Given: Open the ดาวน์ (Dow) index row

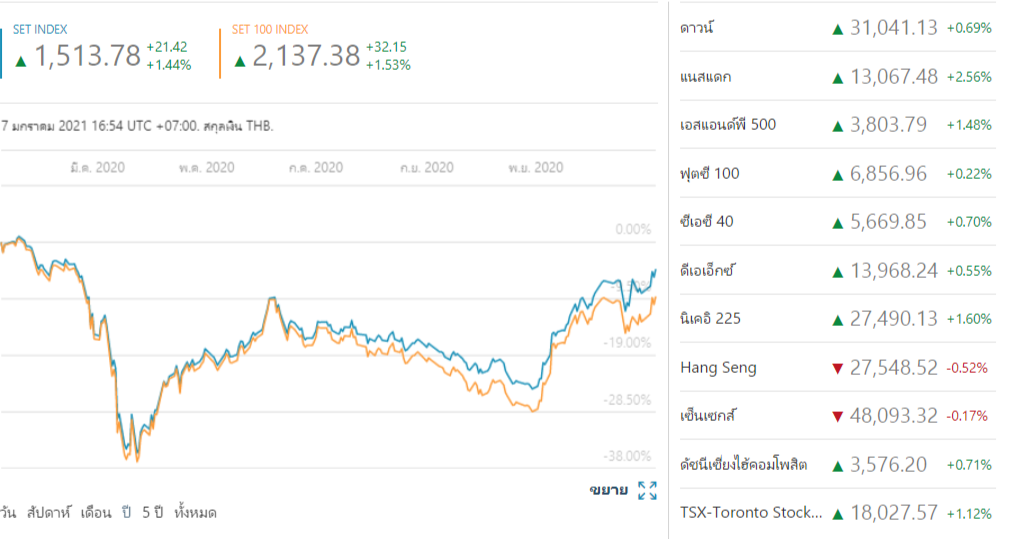Looking at the screenshot, I should [x=696, y=28].
